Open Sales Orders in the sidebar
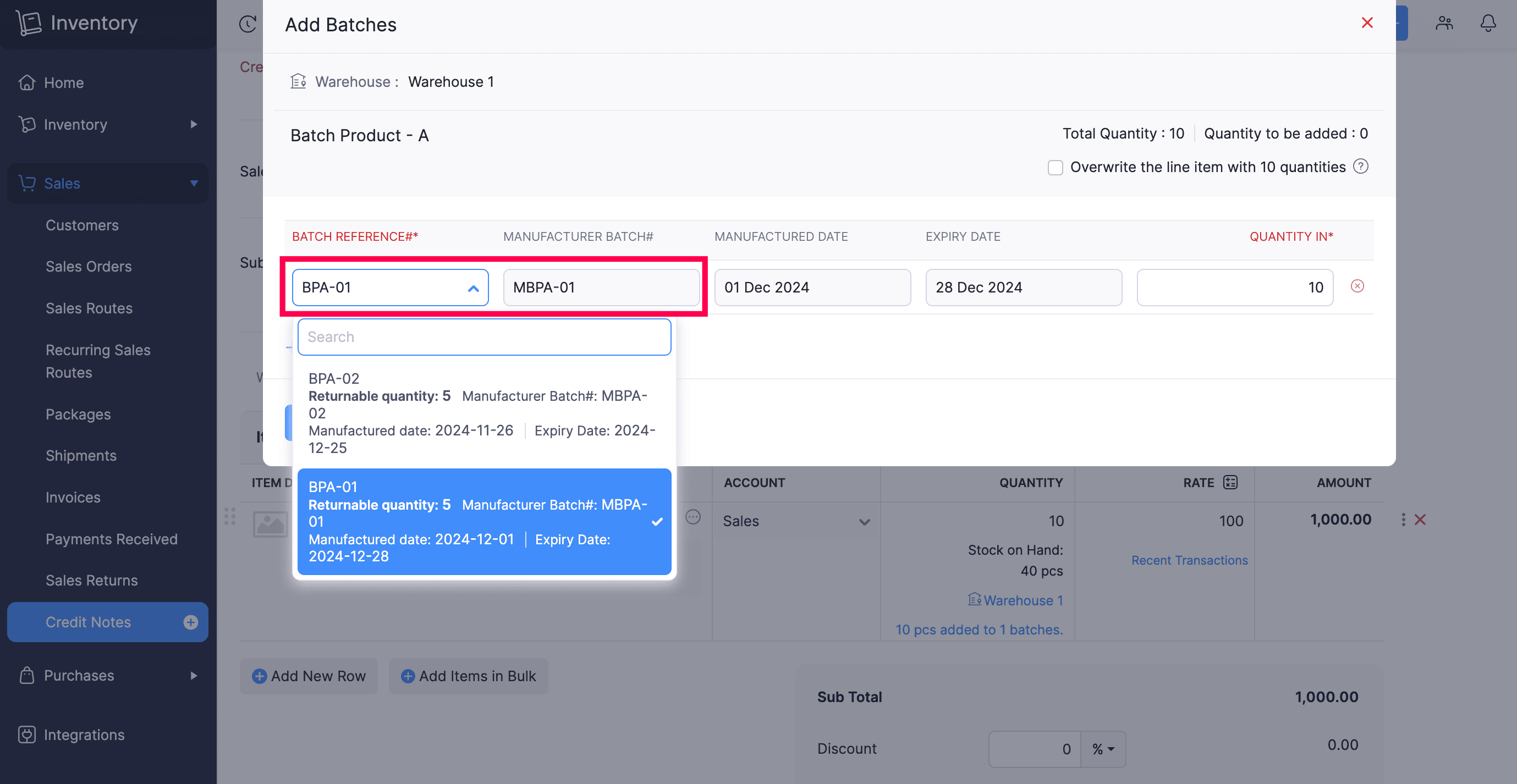 [x=89, y=267]
